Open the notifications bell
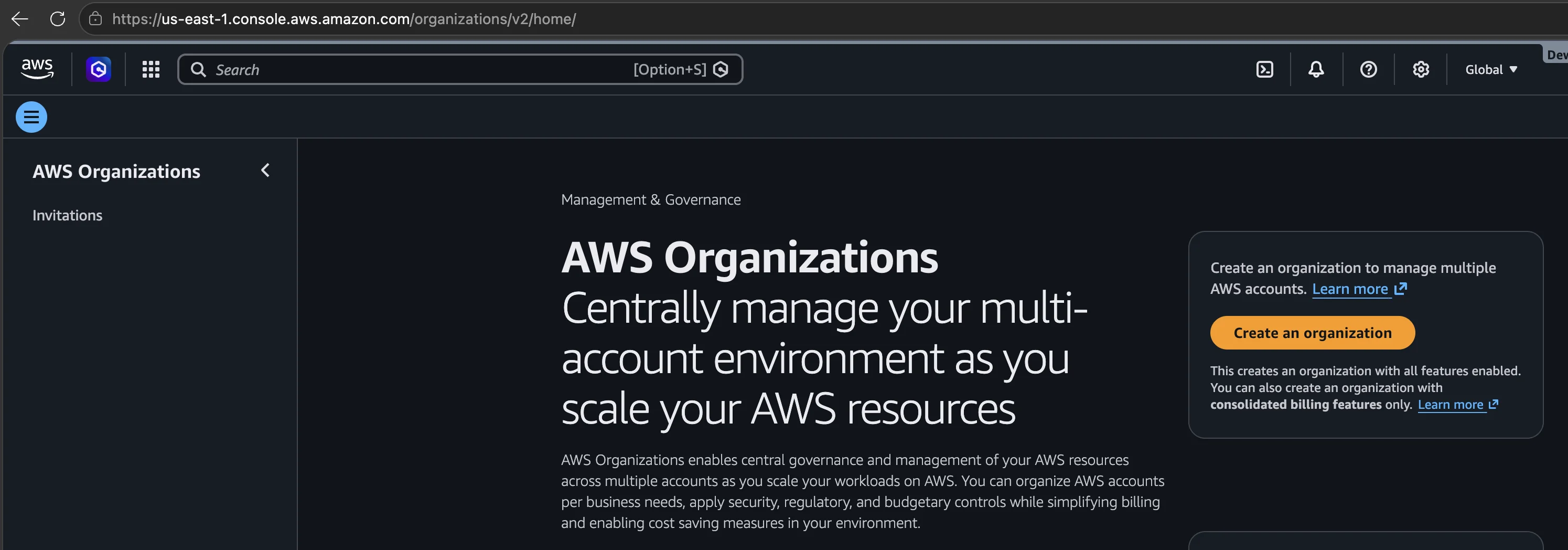The height and width of the screenshot is (550, 1568). (1316, 69)
